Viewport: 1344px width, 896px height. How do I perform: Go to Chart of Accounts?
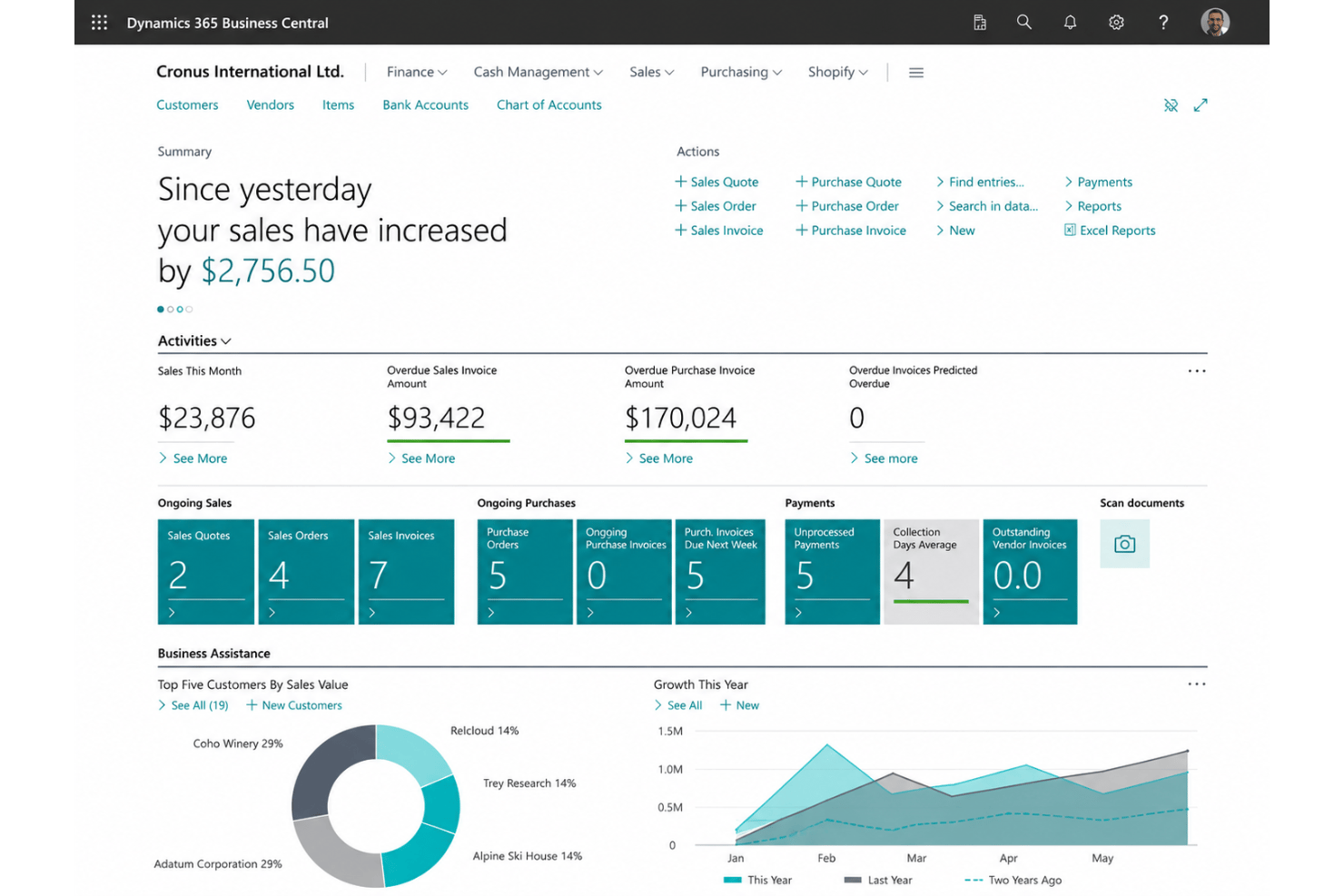coord(548,105)
